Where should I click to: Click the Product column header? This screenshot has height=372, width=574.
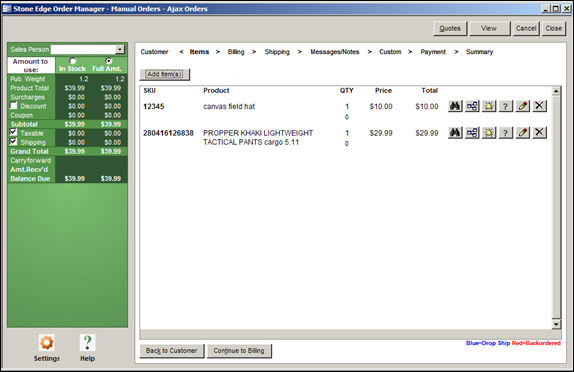(x=216, y=90)
